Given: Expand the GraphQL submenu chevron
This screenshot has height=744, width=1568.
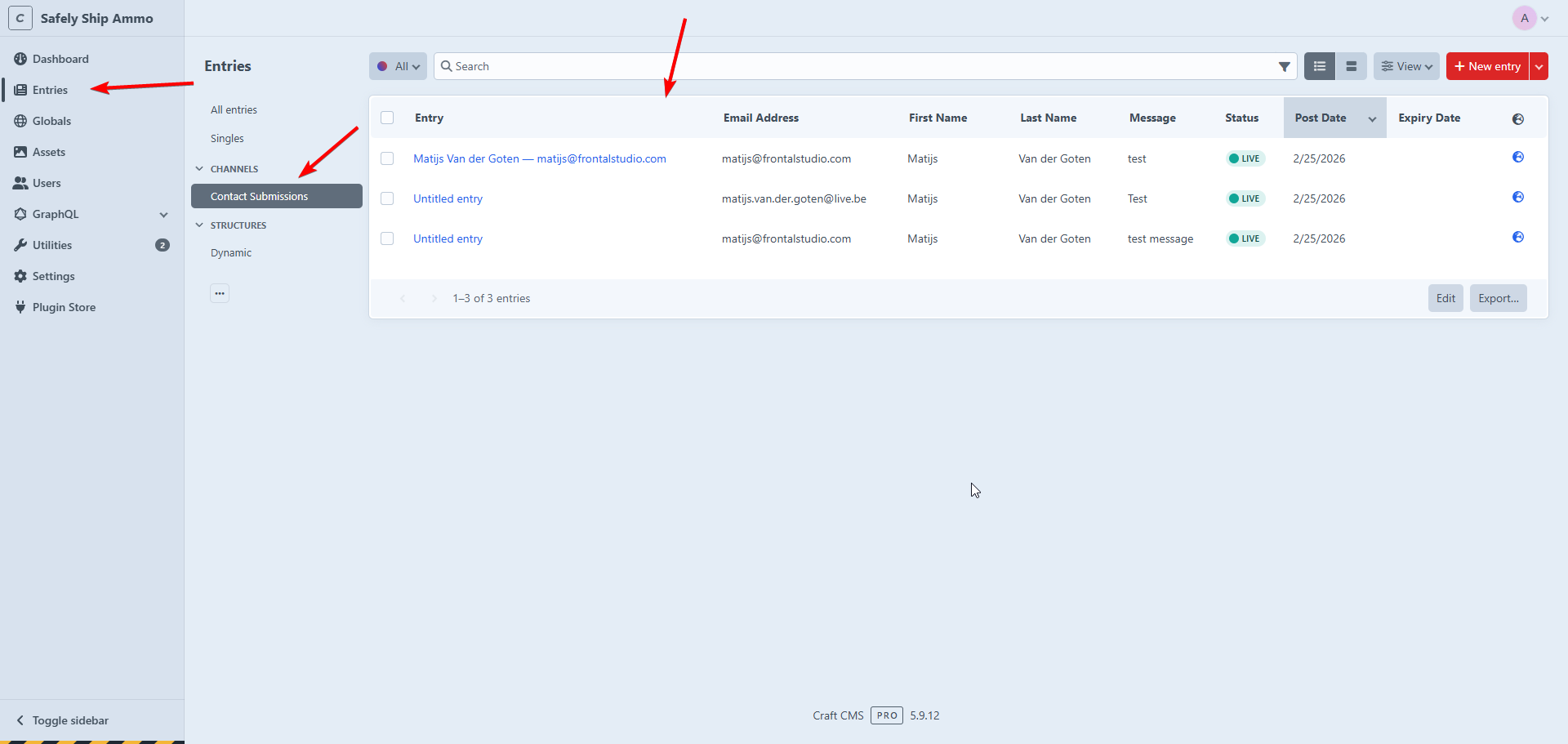Looking at the screenshot, I should [163, 215].
